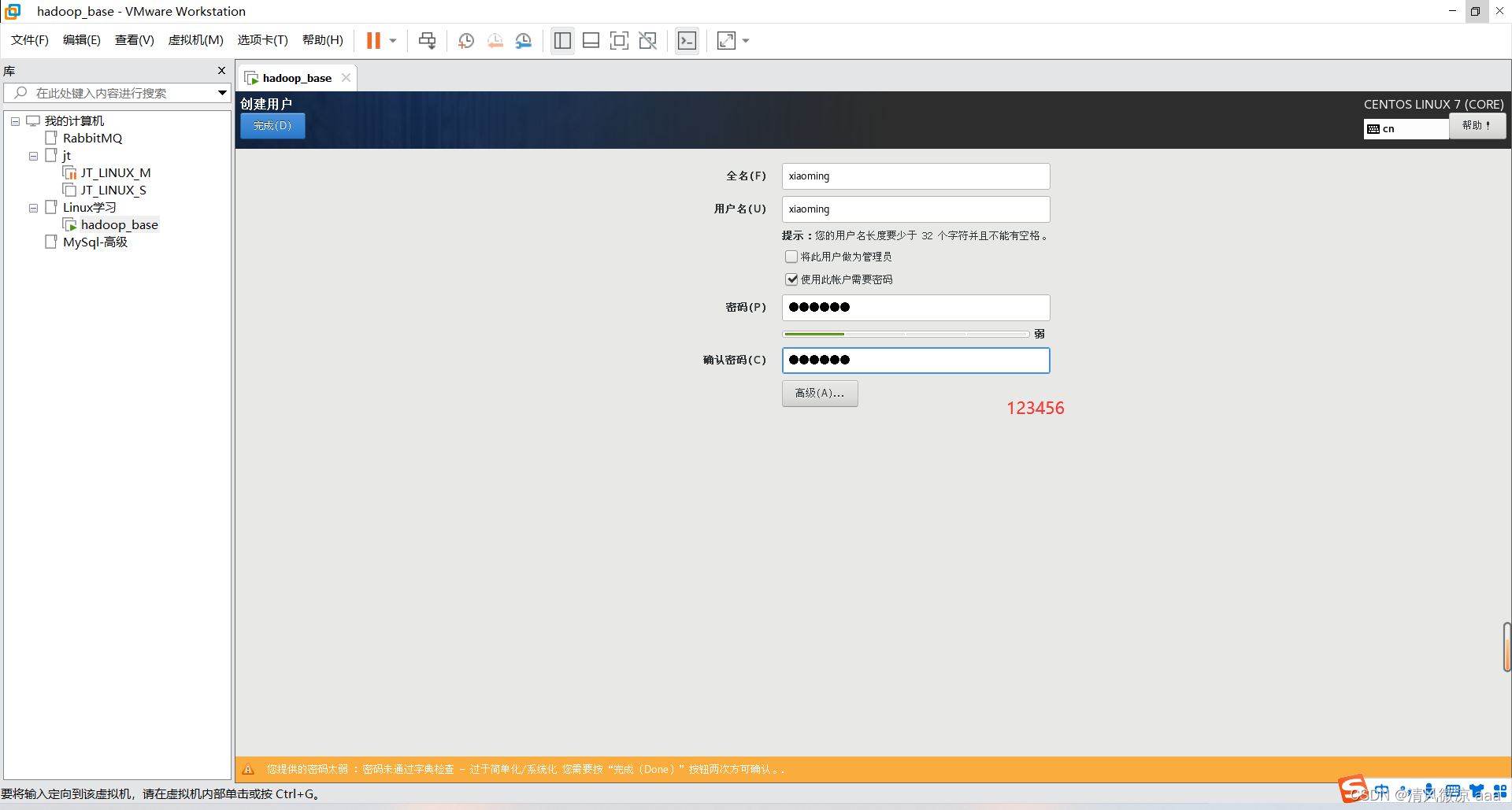Switch to the hadoop_base tab

pos(297,78)
